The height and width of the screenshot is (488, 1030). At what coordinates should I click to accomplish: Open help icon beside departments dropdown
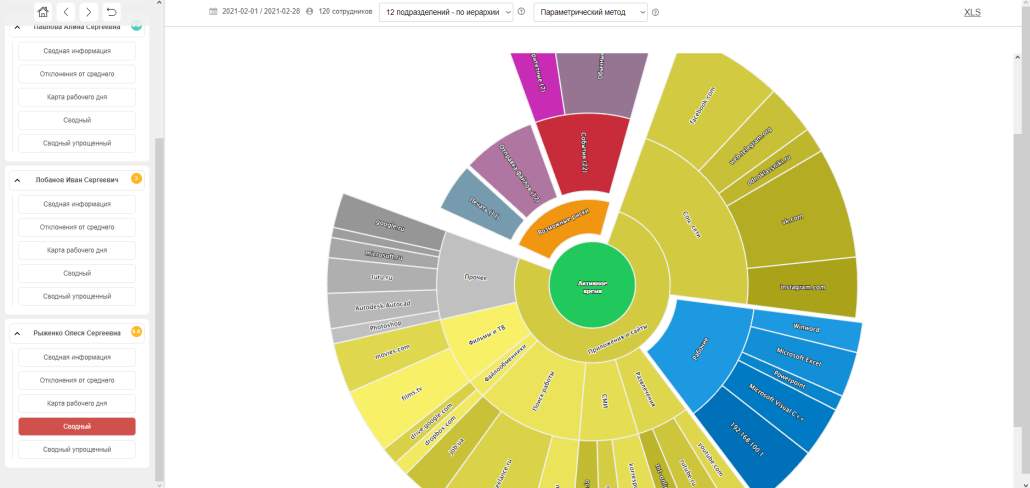[x=521, y=12]
